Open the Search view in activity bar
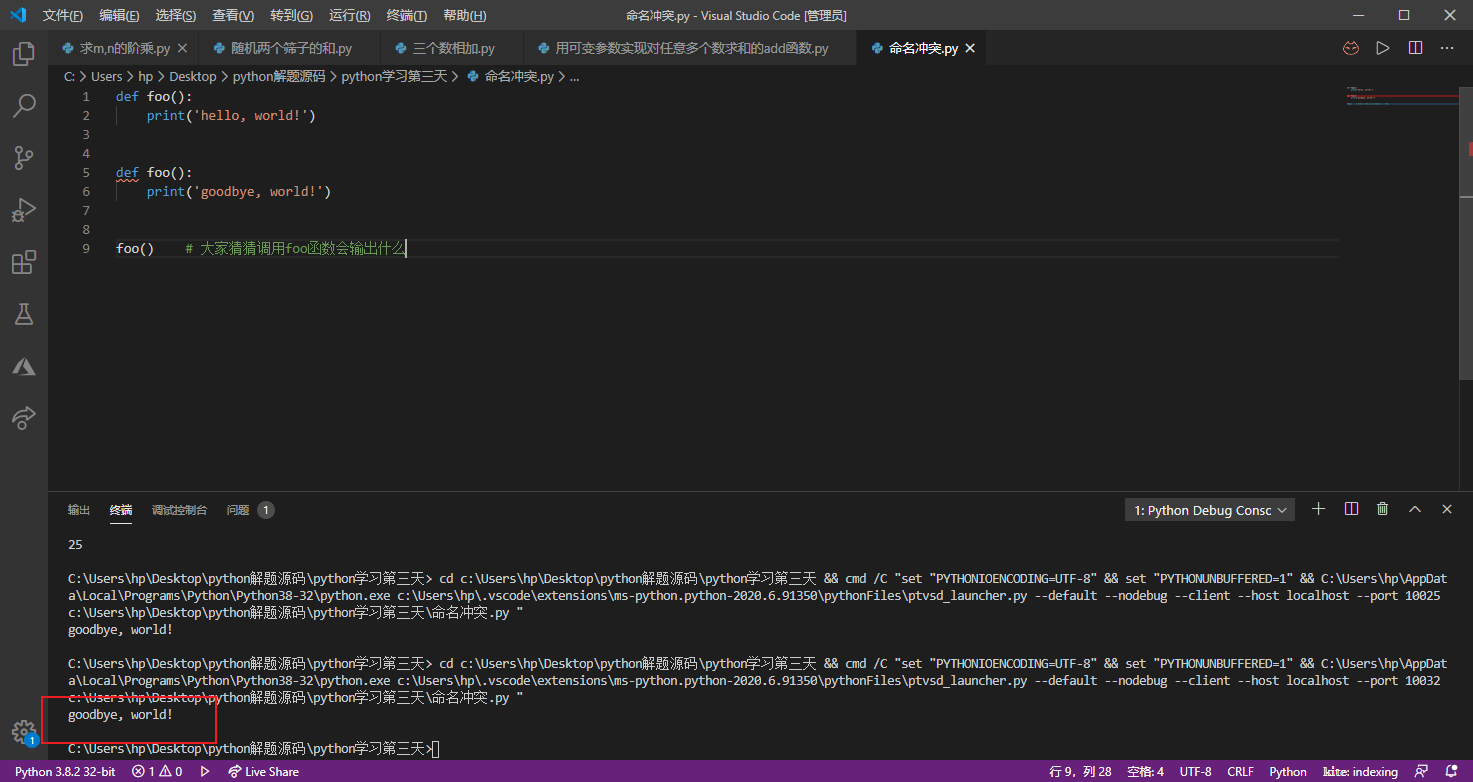This screenshot has height=782, width=1473. 24,105
